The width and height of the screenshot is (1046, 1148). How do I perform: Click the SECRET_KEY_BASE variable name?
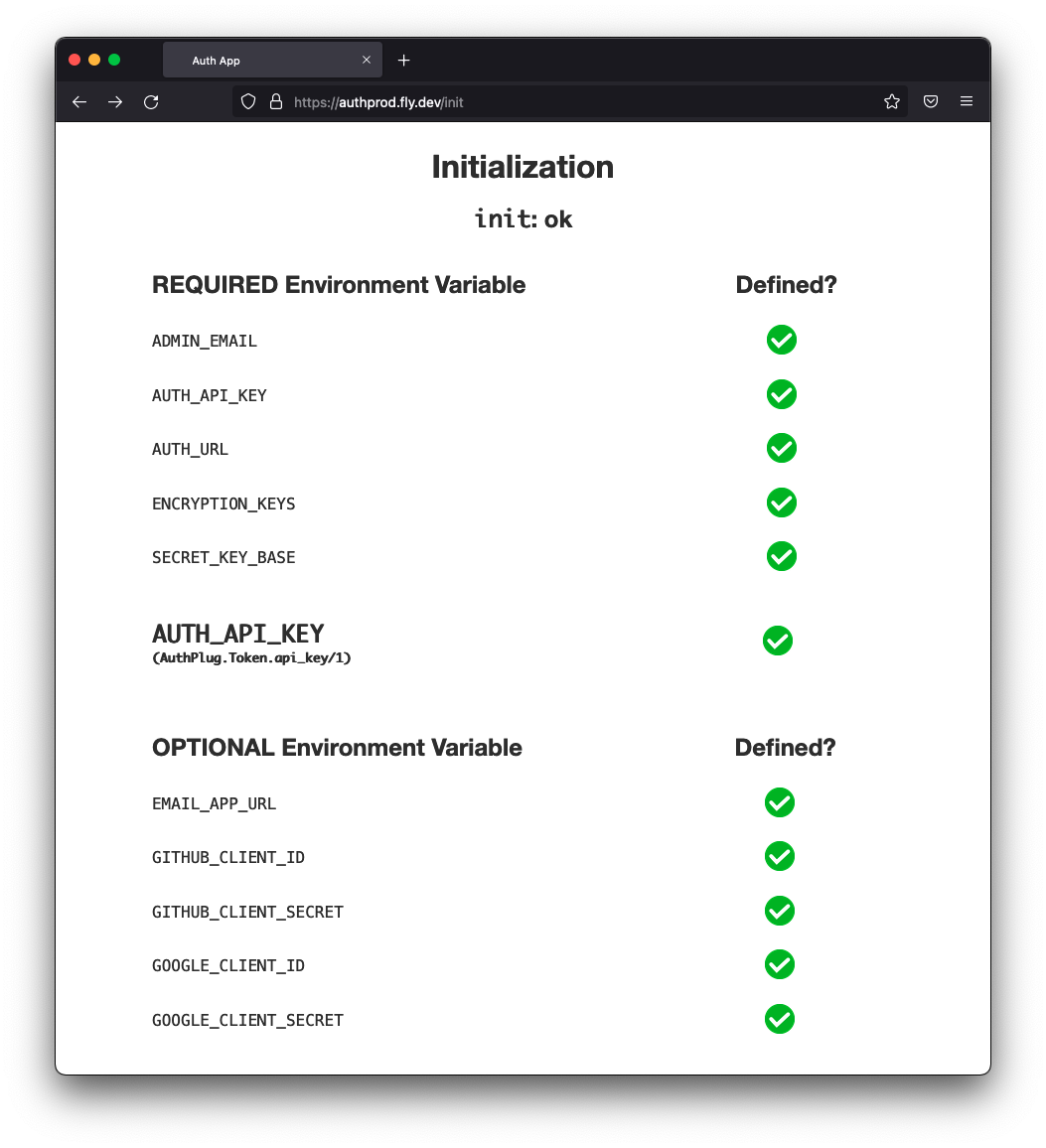[224, 557]
